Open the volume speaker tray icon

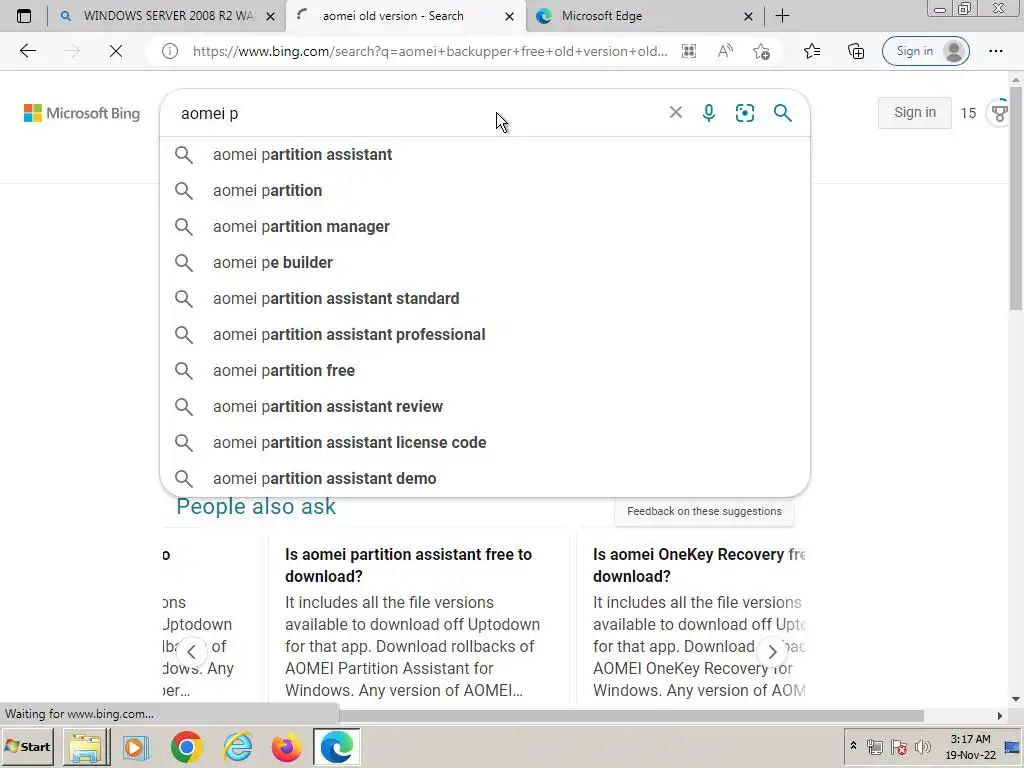[x=922, y=747]
